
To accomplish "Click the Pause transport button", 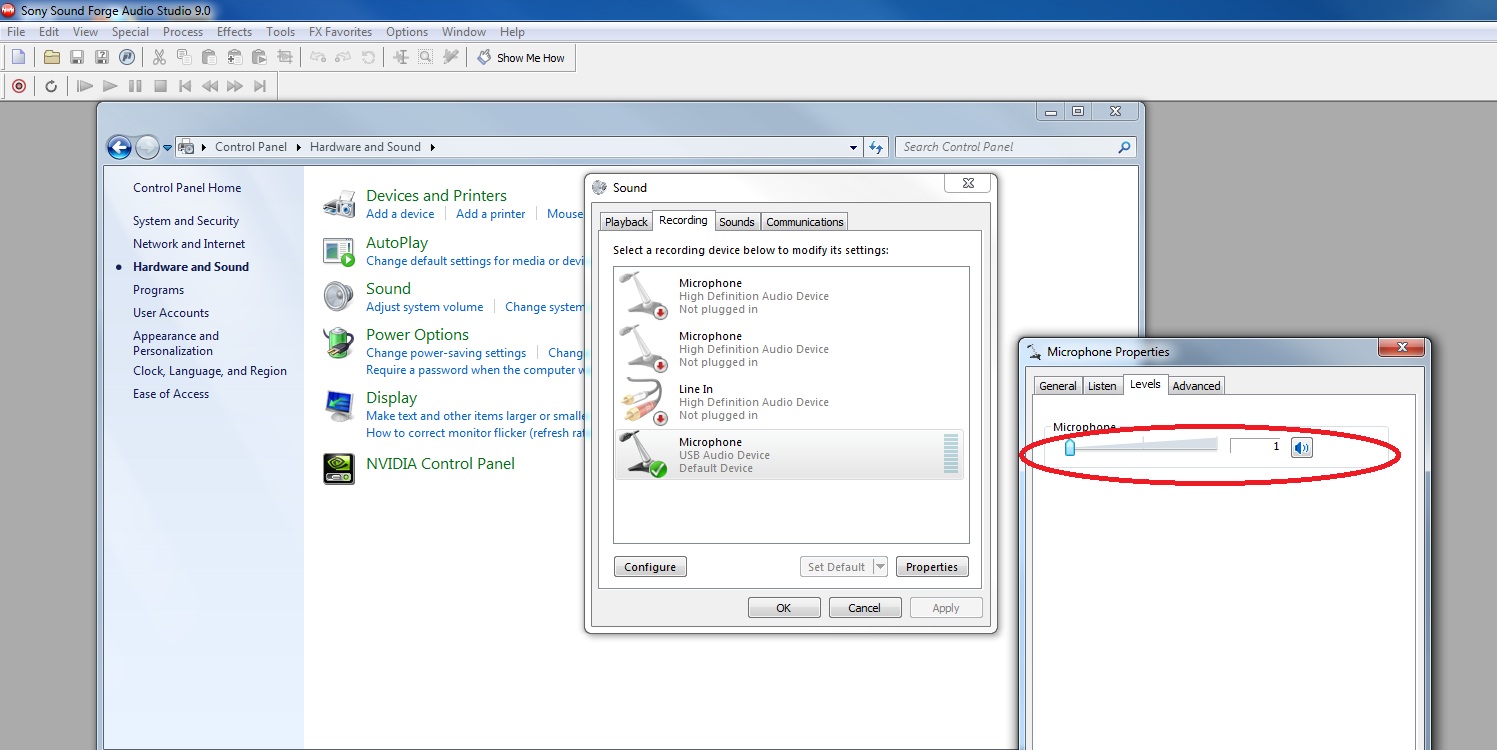I will coord(135,87).
